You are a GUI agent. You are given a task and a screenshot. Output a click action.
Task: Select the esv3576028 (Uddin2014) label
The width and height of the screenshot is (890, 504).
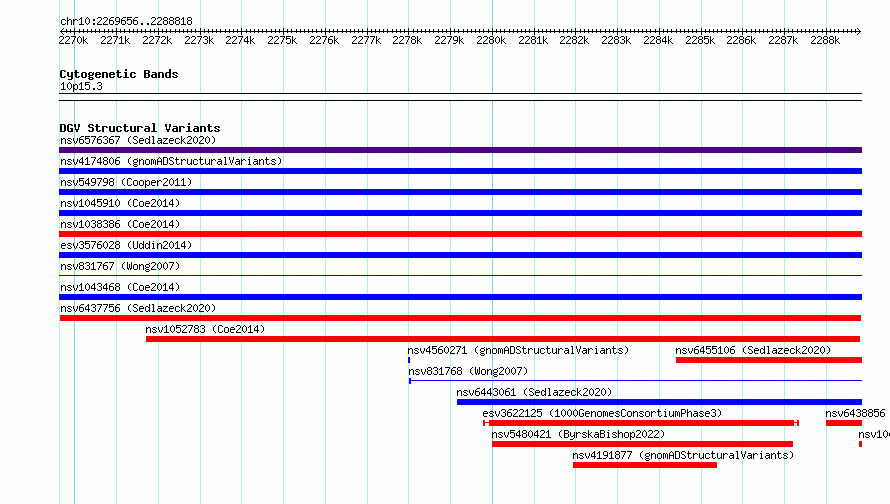click(126, 245)
